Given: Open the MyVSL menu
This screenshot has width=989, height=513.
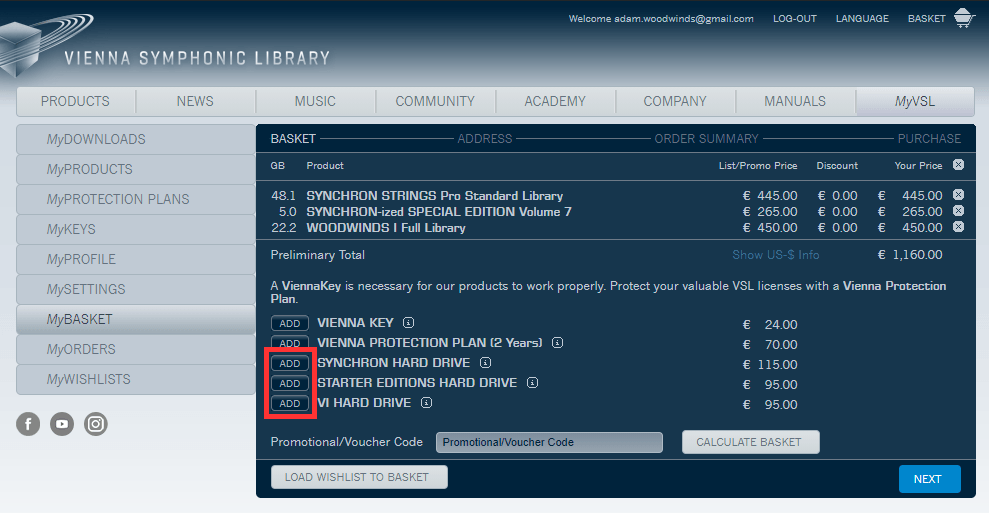Looking at the screenshot, I should pos(915,101).
